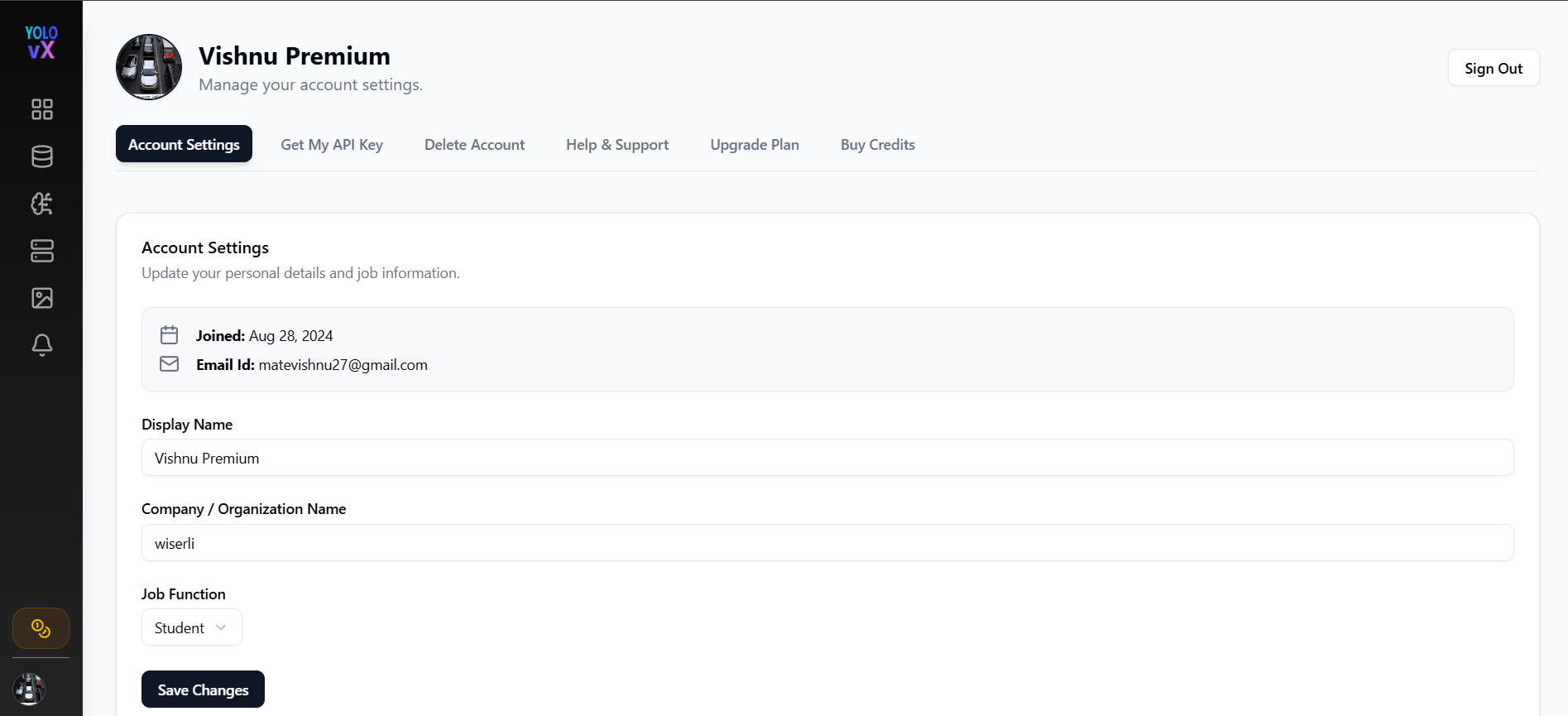
Task: Click the Save Changes button
Action: pyautogui.click(x=203, y=690)
